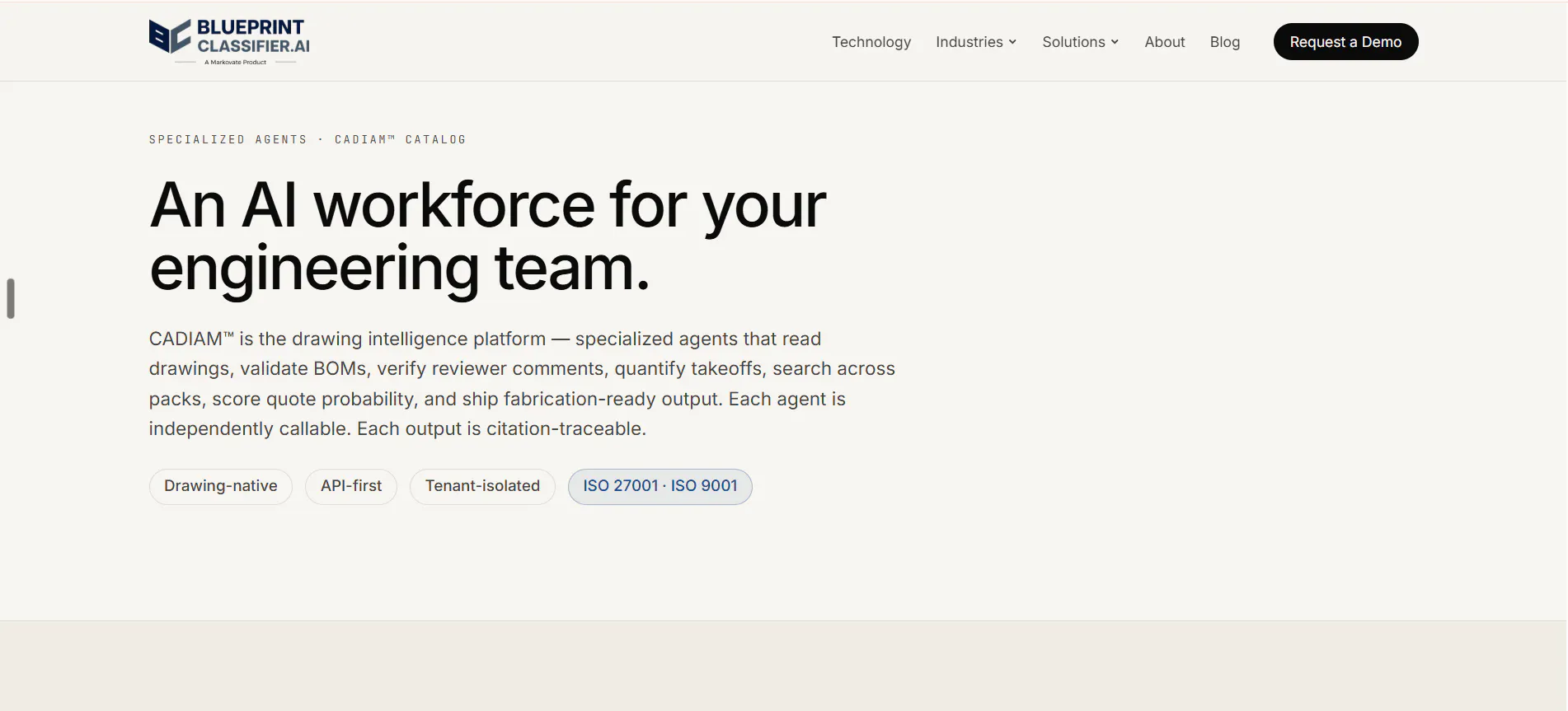Go to the About page
The width and height of the screenshot is (1568, 711).
(1164, 42)
